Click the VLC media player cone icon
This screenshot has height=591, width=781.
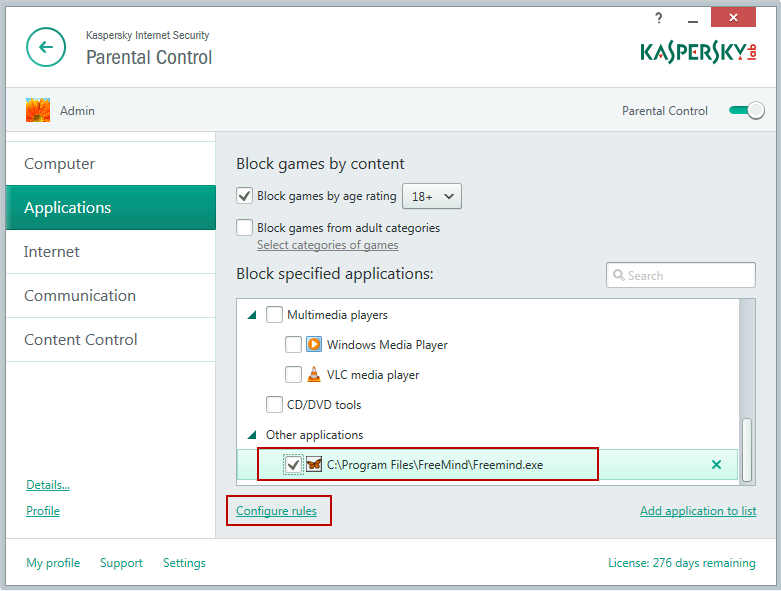[314, 374]
